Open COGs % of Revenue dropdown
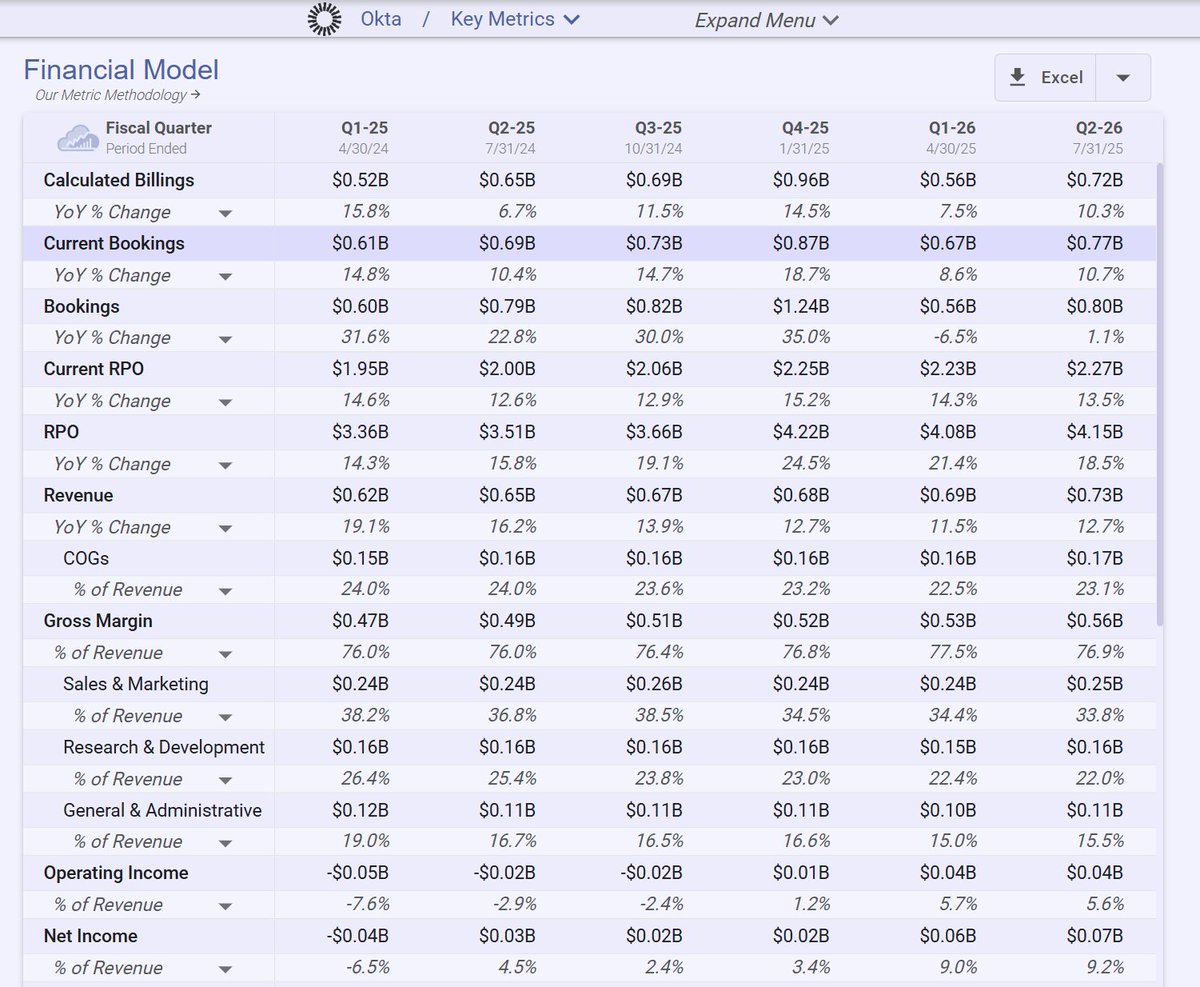The image size is (1200, 987). [225, 590]
